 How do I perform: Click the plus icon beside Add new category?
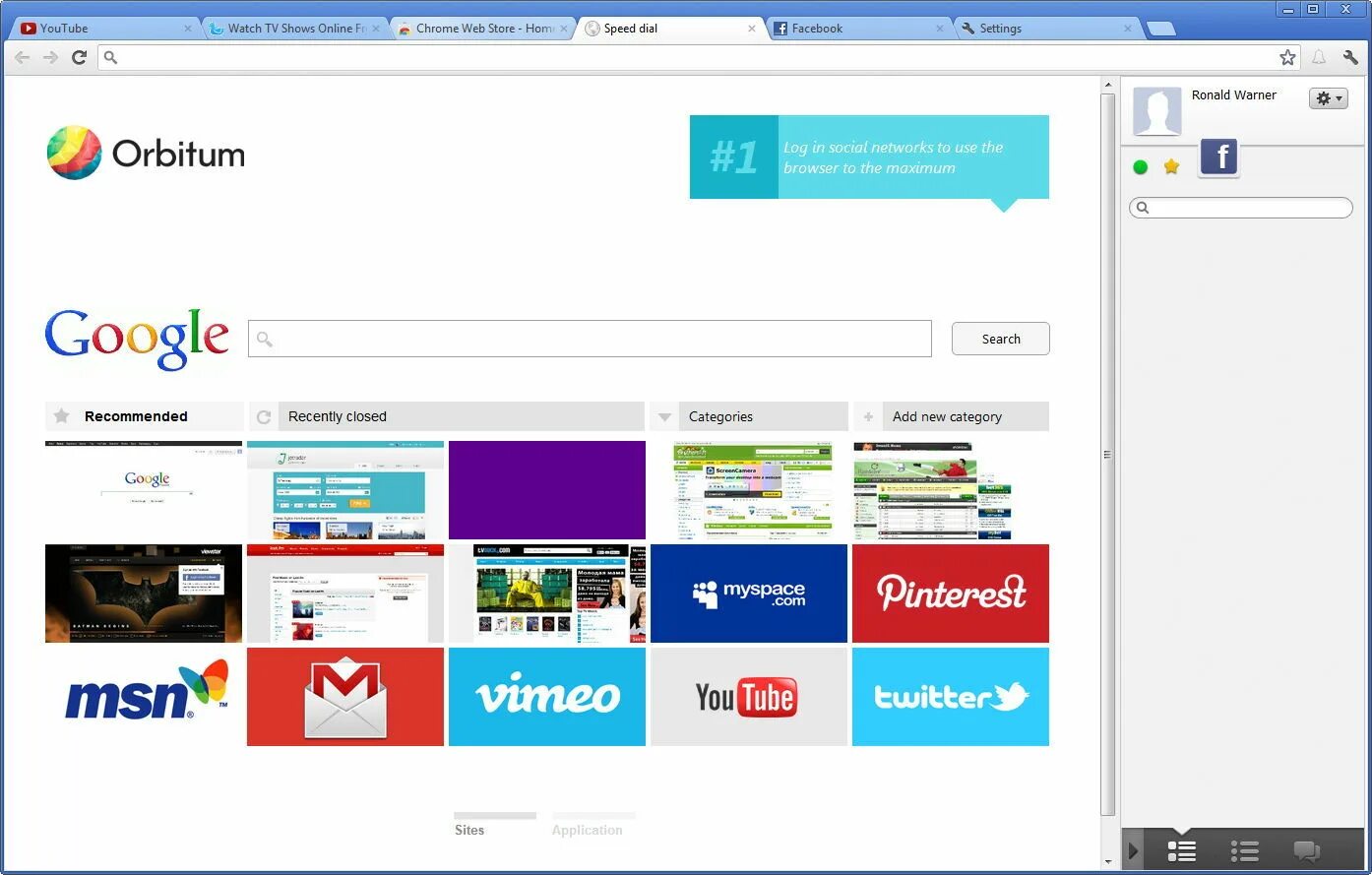click(x=868, y=417)
